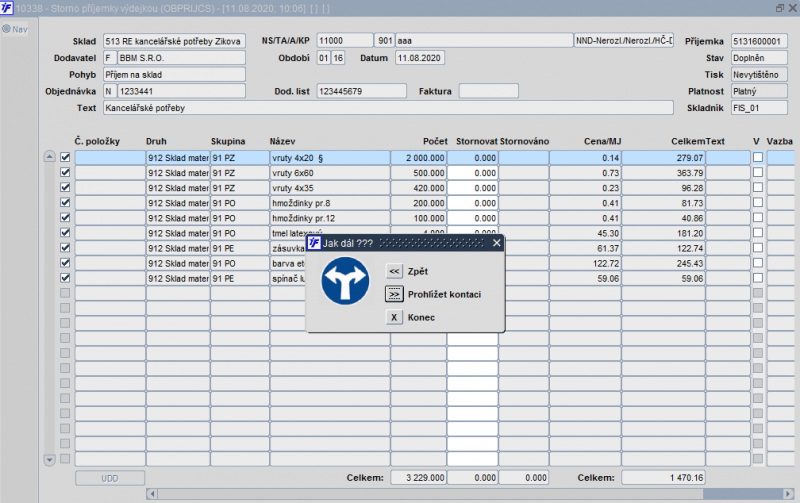Toggle the V checkbox in the 59.06 row

pos(758,278)
